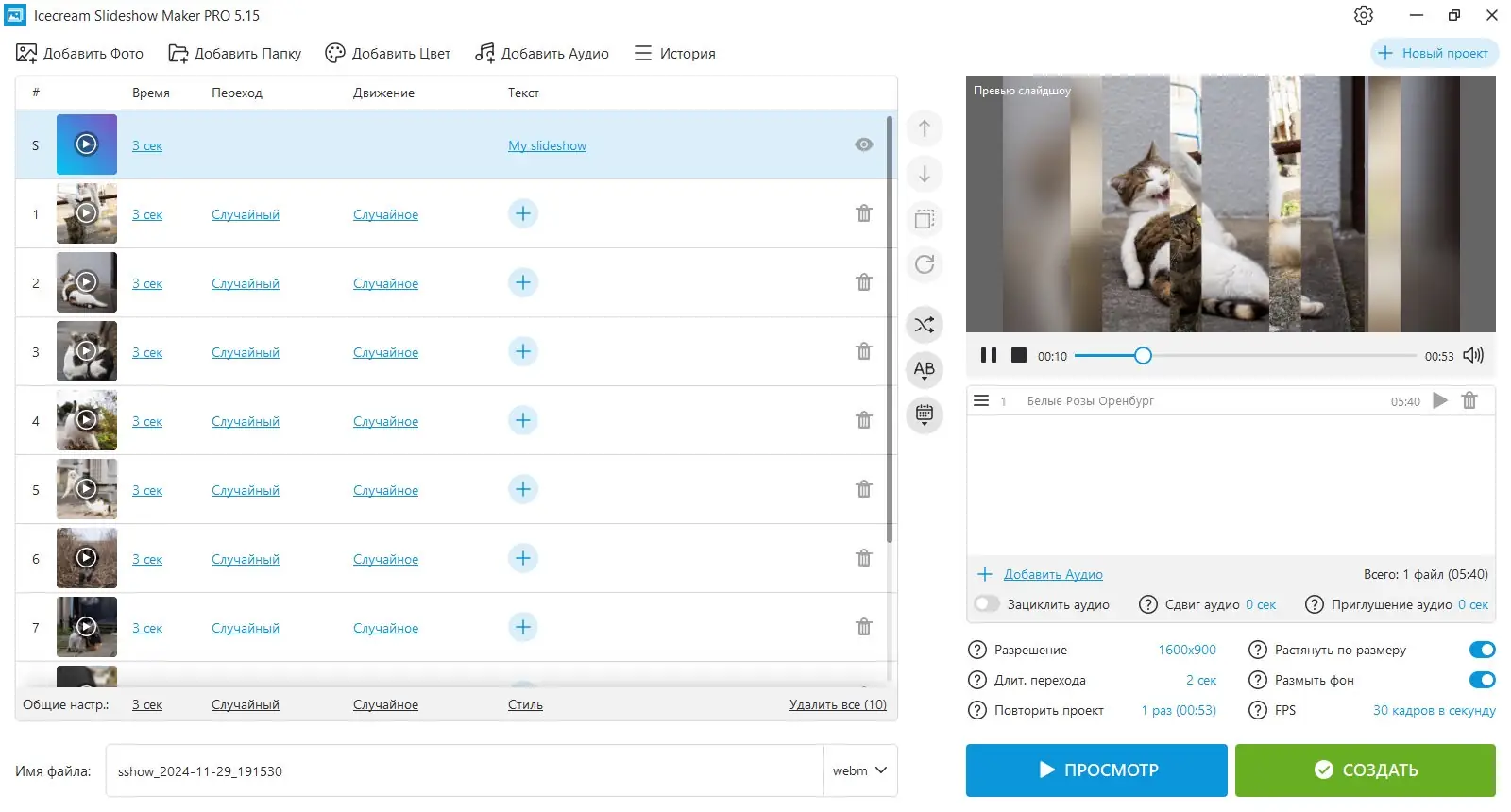Image resolution: width=1511 pixels, height=812 pixels.
Task: Open the settings gear in title bar
Action: [1363, 15]
